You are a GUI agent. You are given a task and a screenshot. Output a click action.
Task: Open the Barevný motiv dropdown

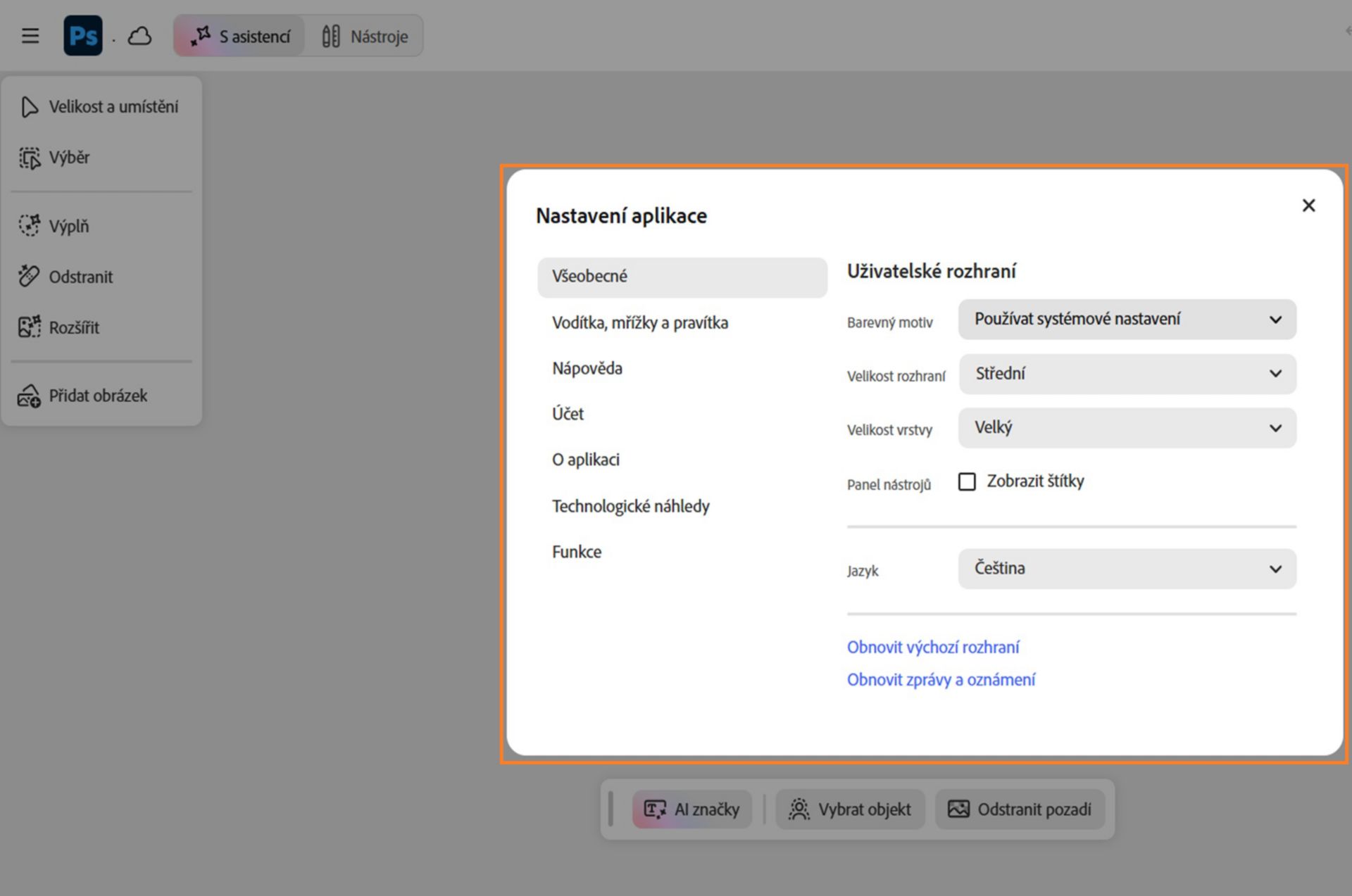coord(1127,320)
